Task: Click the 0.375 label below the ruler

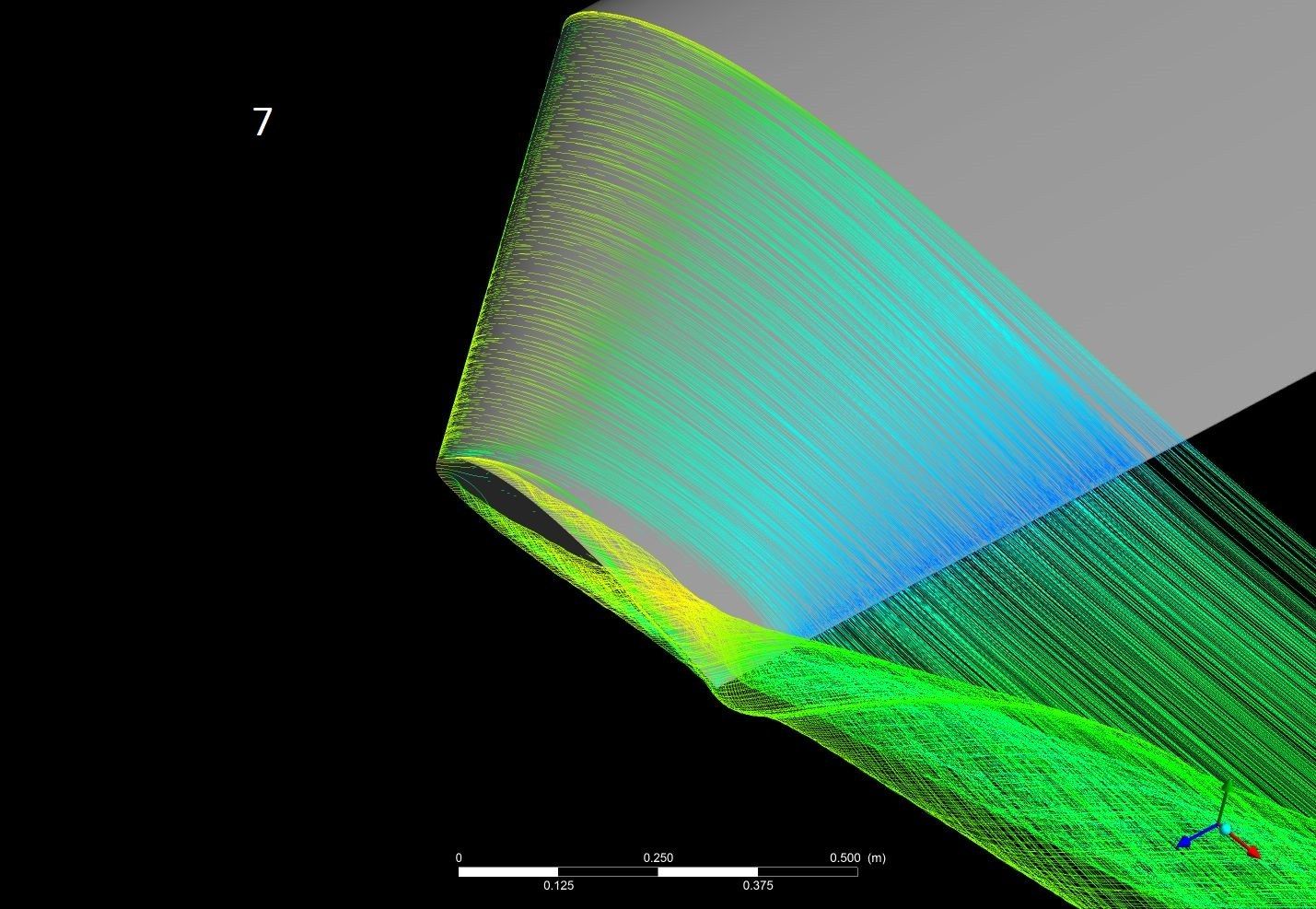Action: (757, 886)
